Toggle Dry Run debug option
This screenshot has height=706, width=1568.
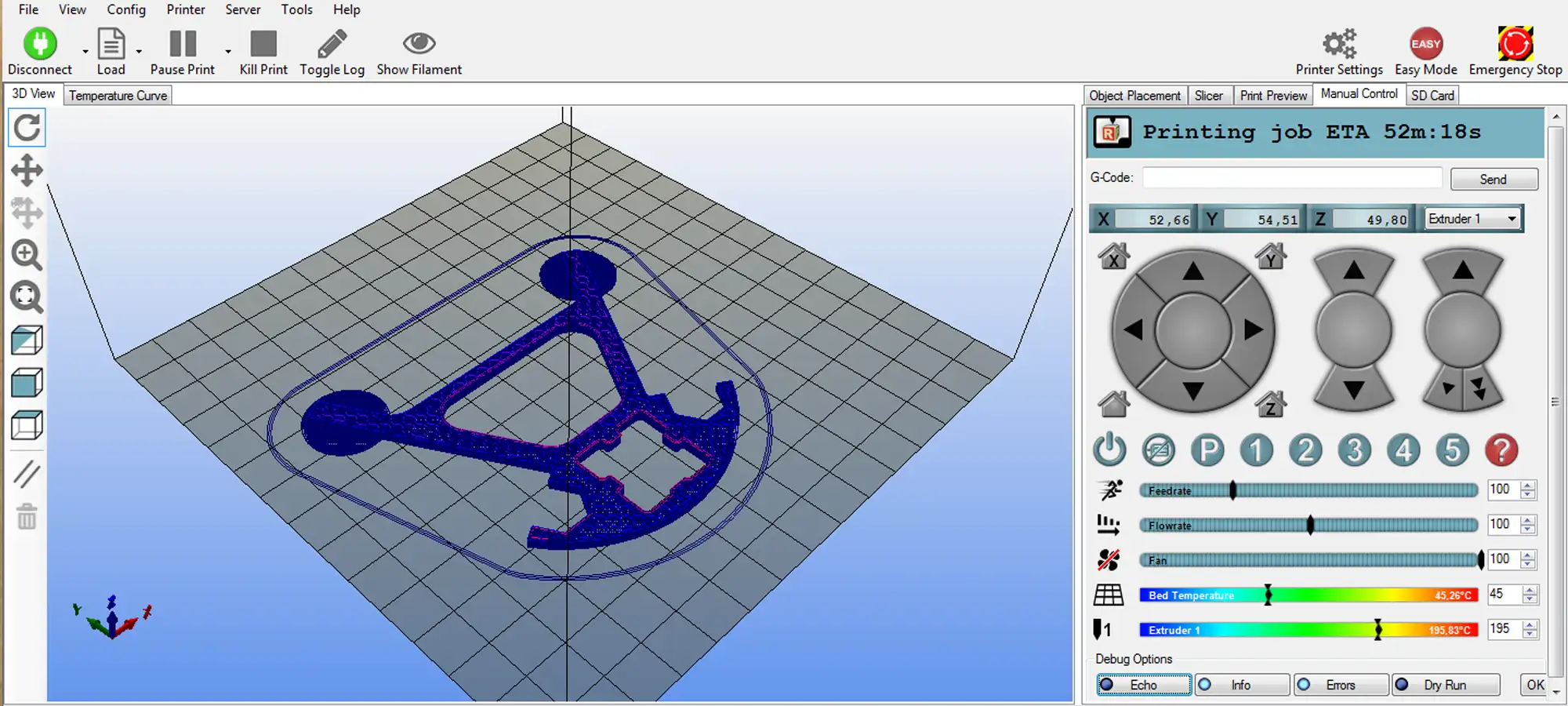(x=1446, y=685)
